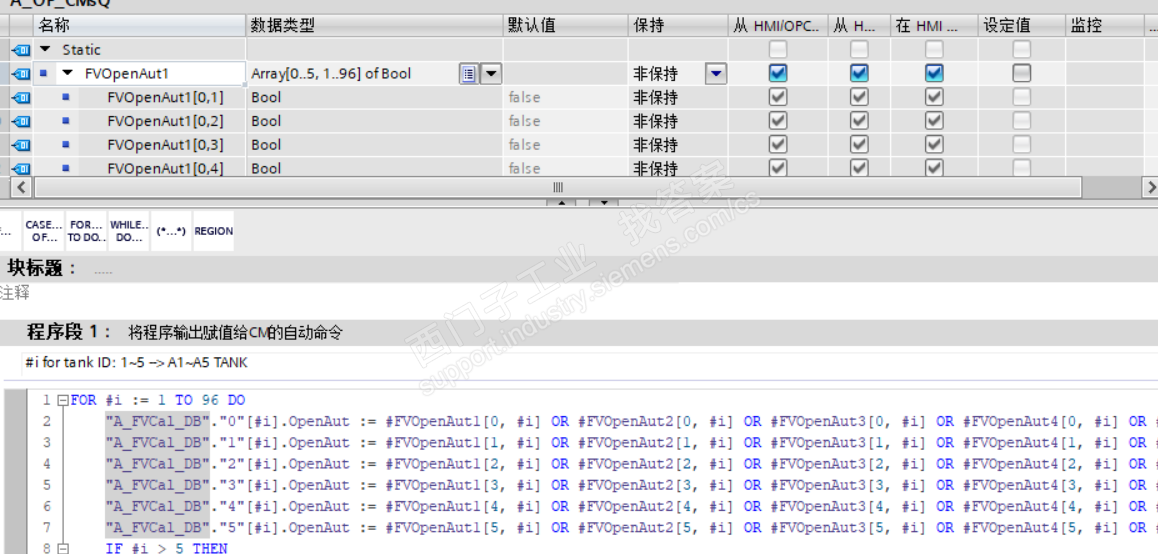Click the 数据类型 column header
This screenshot has width=1158, height=554.
374,26
